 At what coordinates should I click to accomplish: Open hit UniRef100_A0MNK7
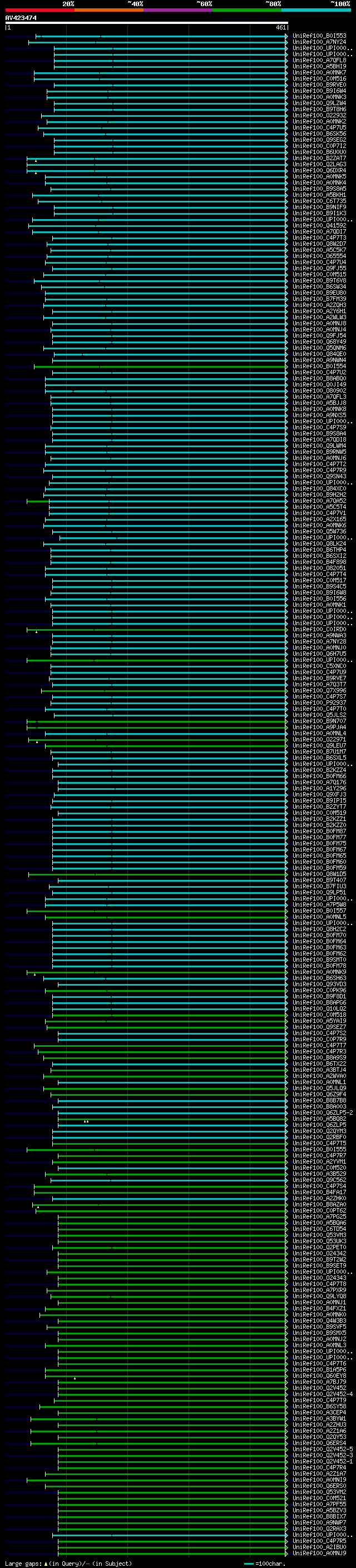319,72
